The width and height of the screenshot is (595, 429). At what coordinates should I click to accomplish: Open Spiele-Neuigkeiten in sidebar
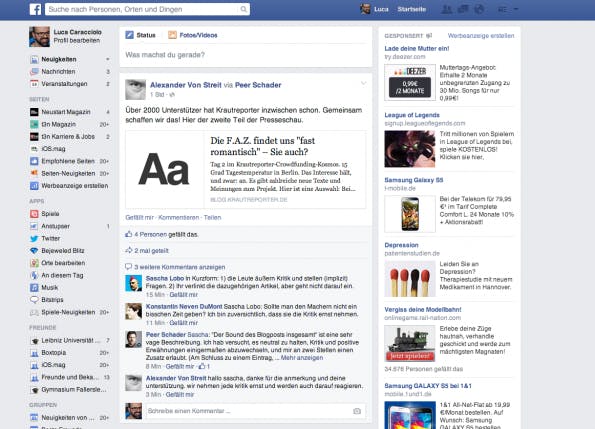click(68, 312)
